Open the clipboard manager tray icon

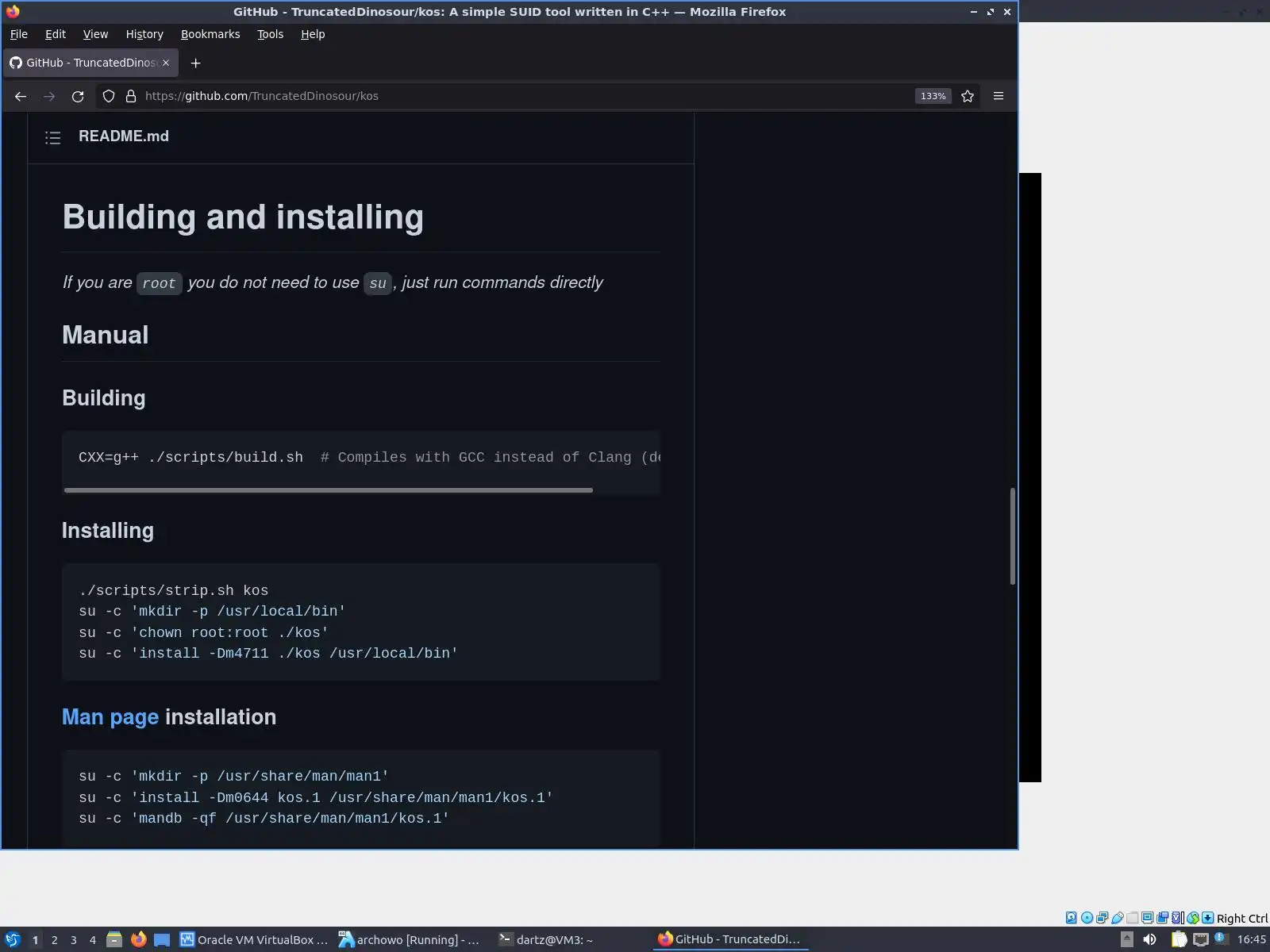pyautogui.click(x=1180, y=940)
